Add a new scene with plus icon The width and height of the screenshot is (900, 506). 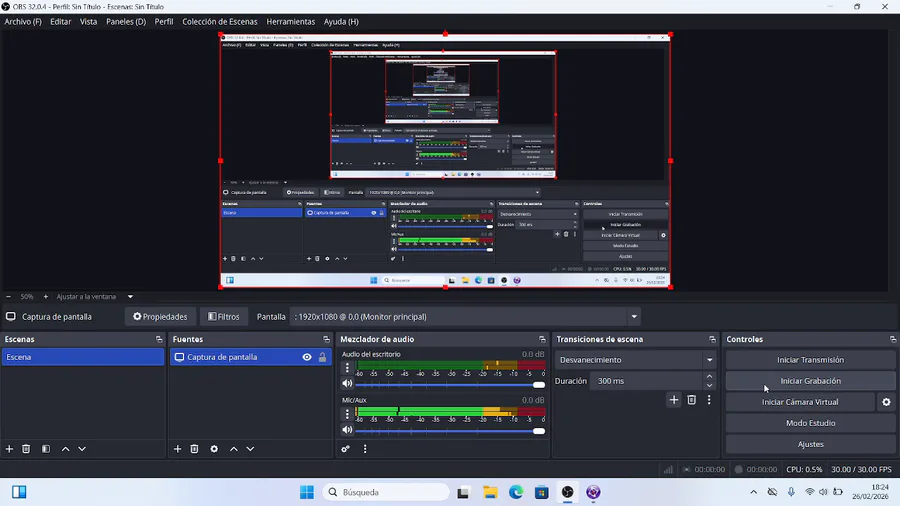point(9,449)
